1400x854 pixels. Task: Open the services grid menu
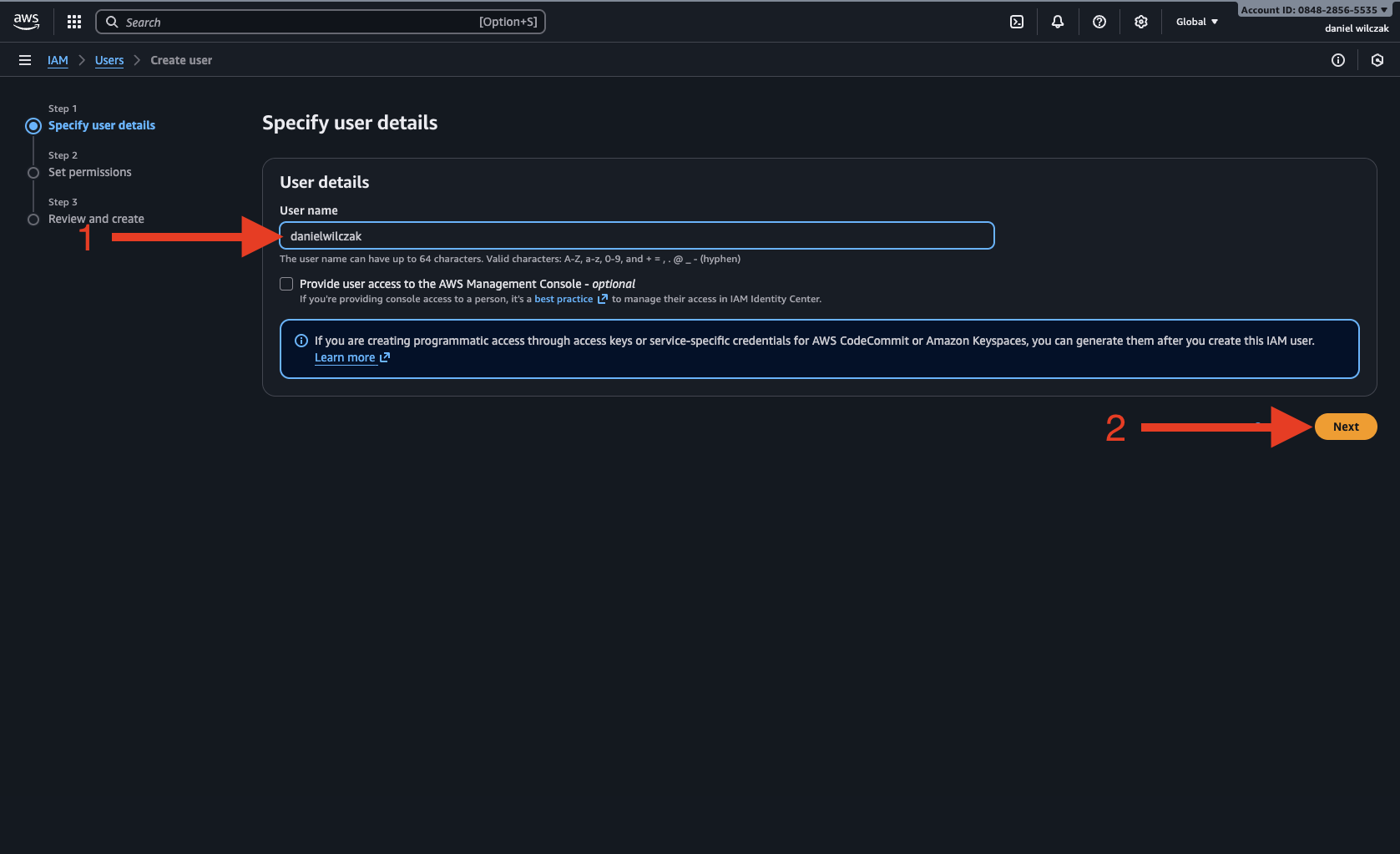coord(74,22)
